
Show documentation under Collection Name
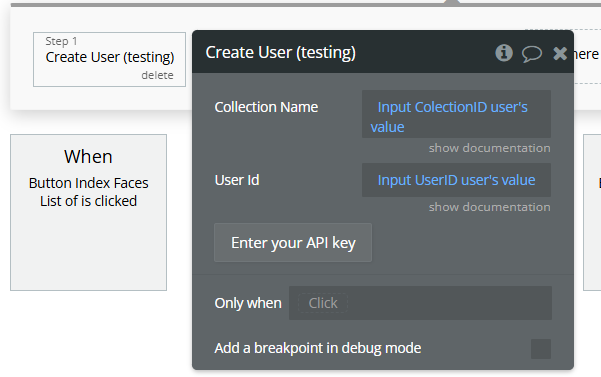489,148
